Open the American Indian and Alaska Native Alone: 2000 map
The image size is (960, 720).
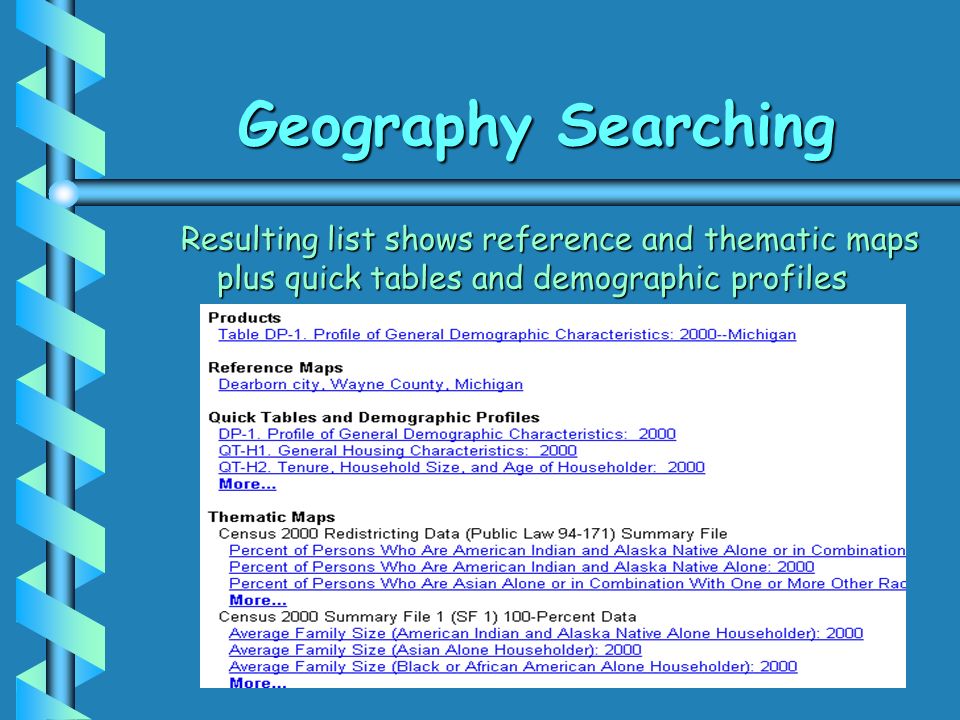coord(522,567)
